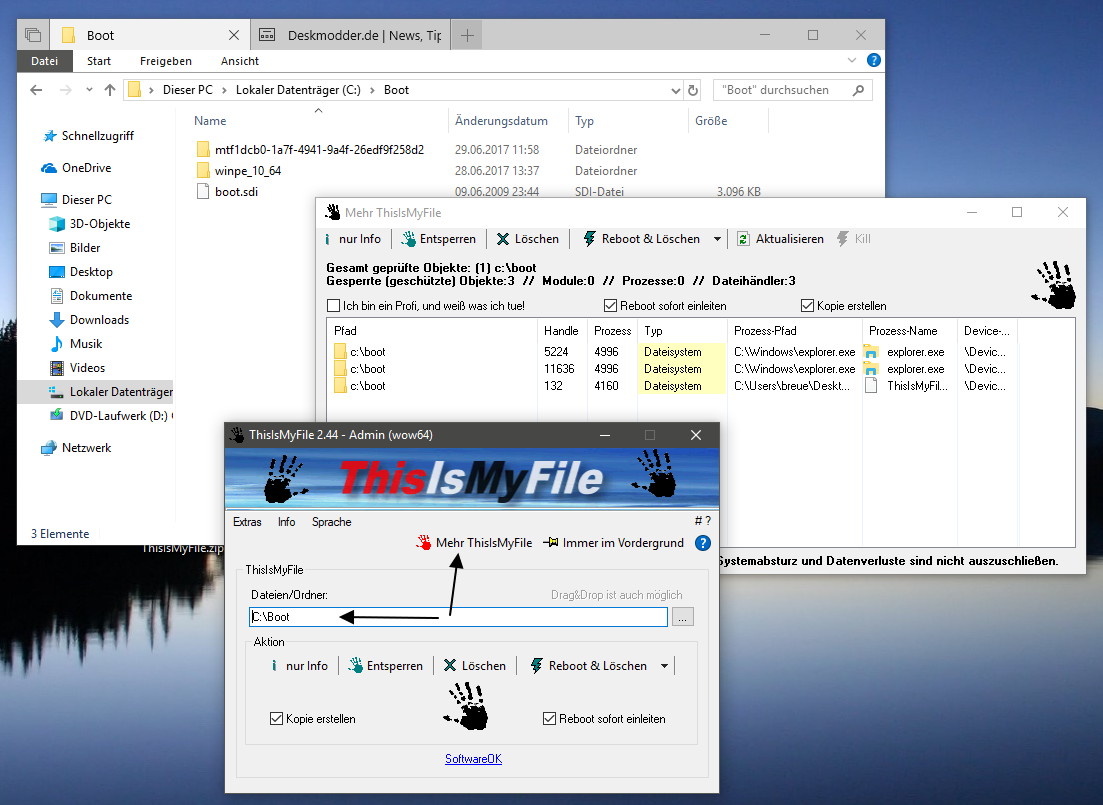Click the '...' browse button
Image resolution: width=1103 pixels, height=805 pixels.
click(682, 616)
